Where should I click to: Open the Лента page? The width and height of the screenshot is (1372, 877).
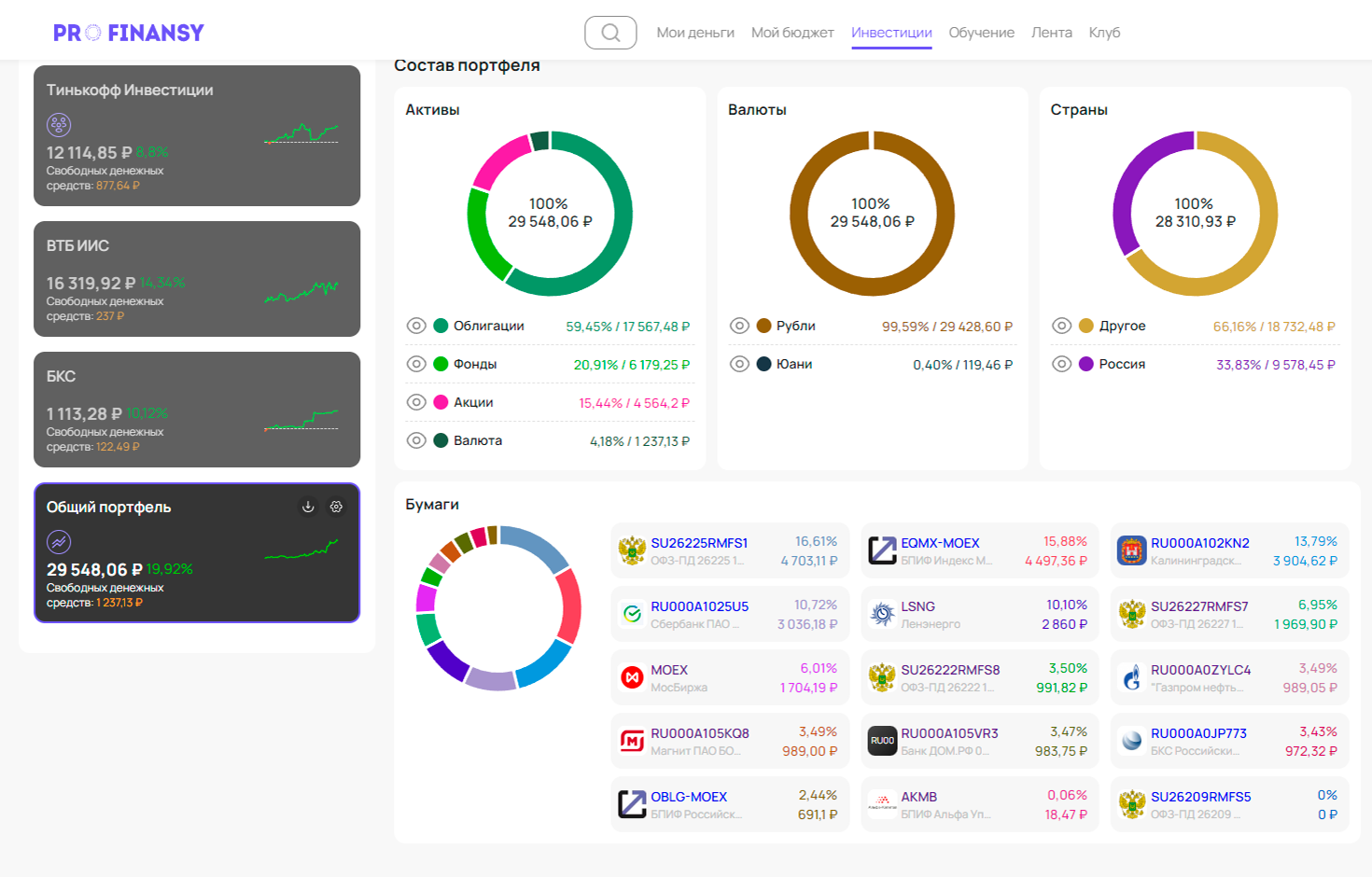point(1051,33)
